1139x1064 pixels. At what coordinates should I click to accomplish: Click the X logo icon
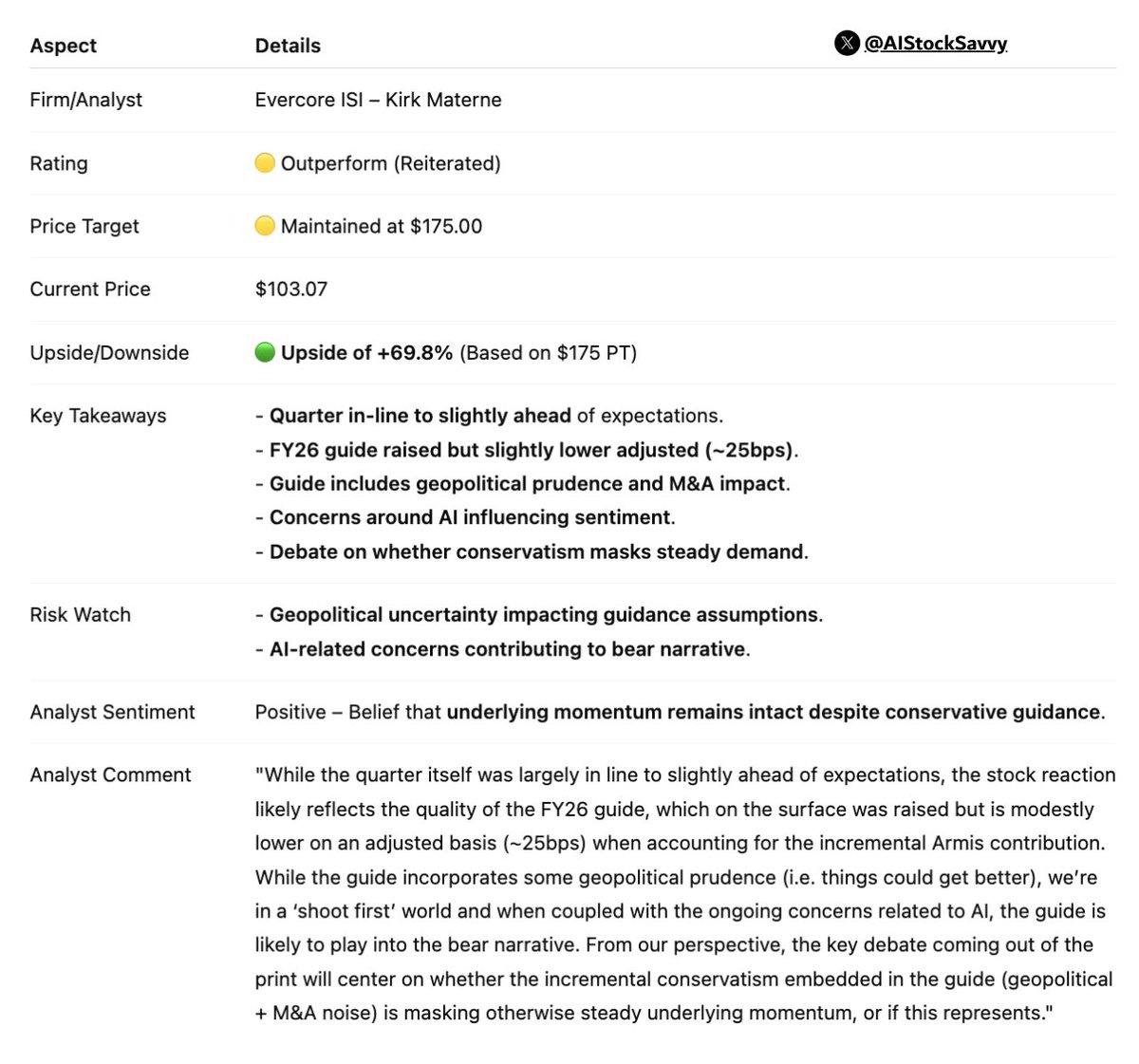(x=847, y=44)
